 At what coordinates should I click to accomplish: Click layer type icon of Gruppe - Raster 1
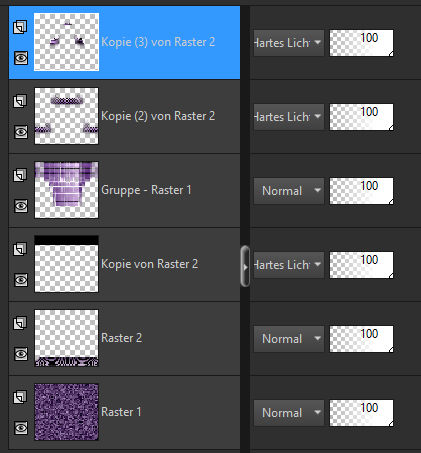tap(20, 175)
